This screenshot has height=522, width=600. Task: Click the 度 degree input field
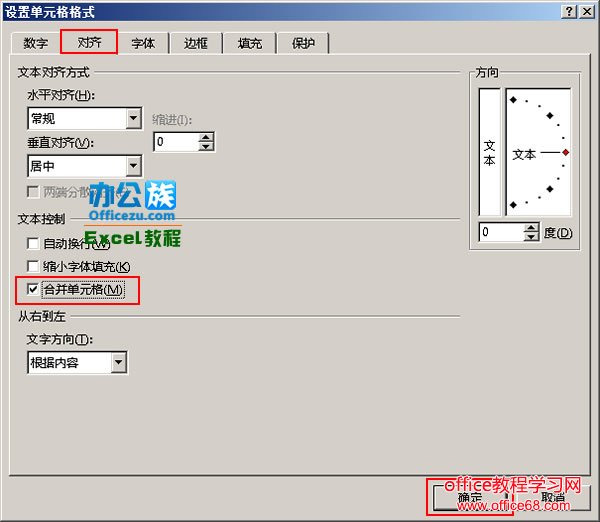[x=501, y=232]
